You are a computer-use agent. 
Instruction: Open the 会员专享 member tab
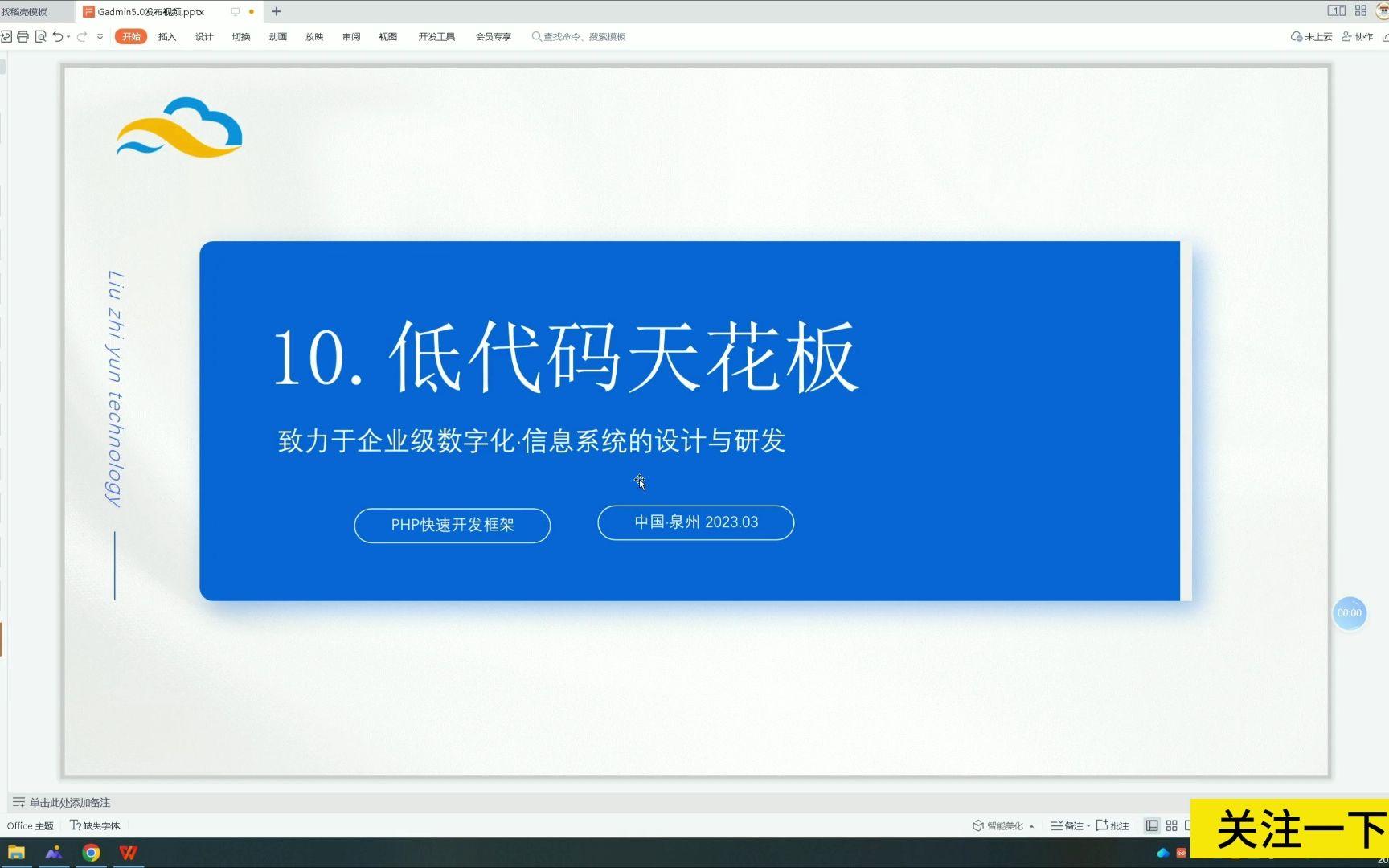[x=494, y=36]
